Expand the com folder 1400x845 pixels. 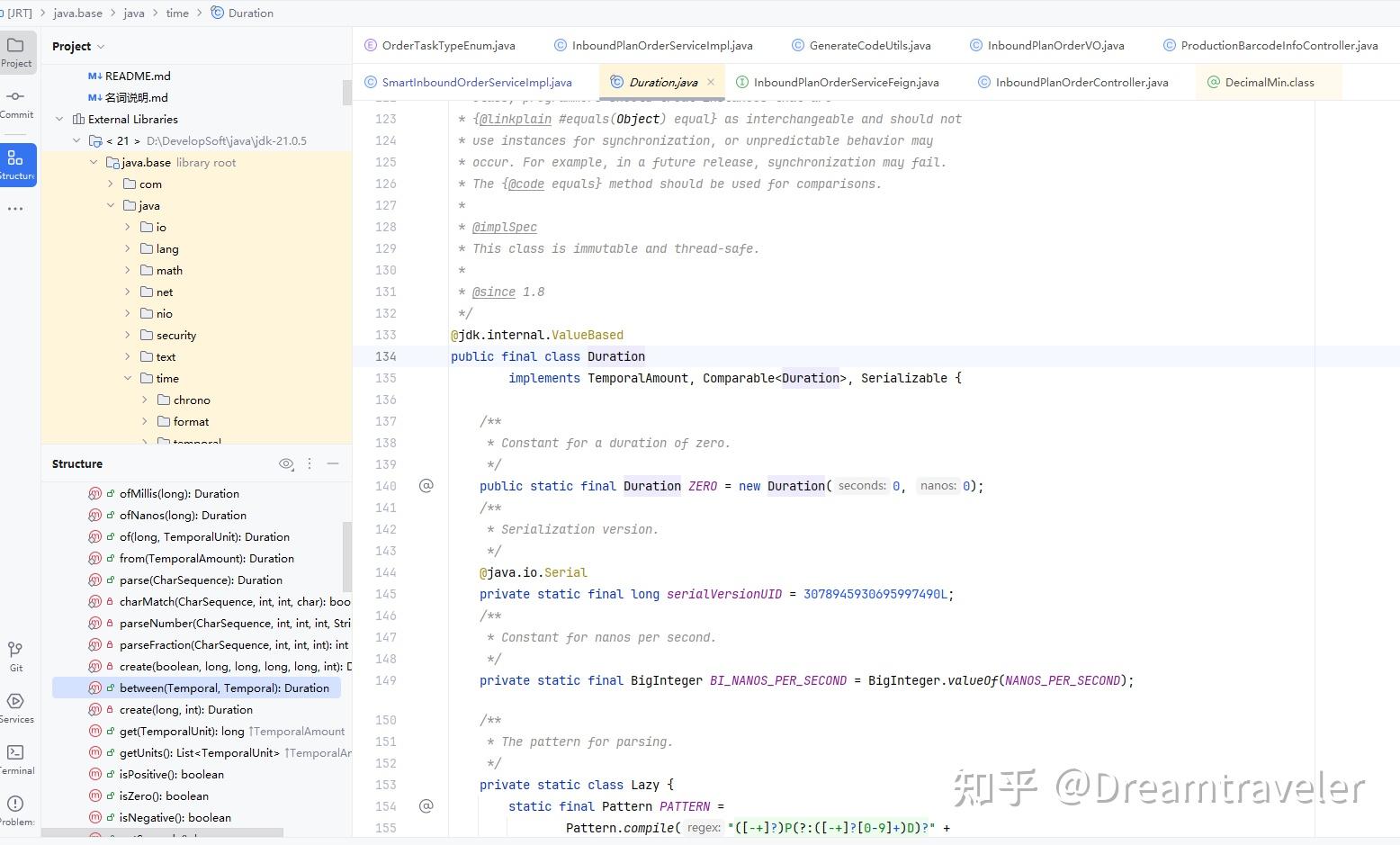pos(111,184)
